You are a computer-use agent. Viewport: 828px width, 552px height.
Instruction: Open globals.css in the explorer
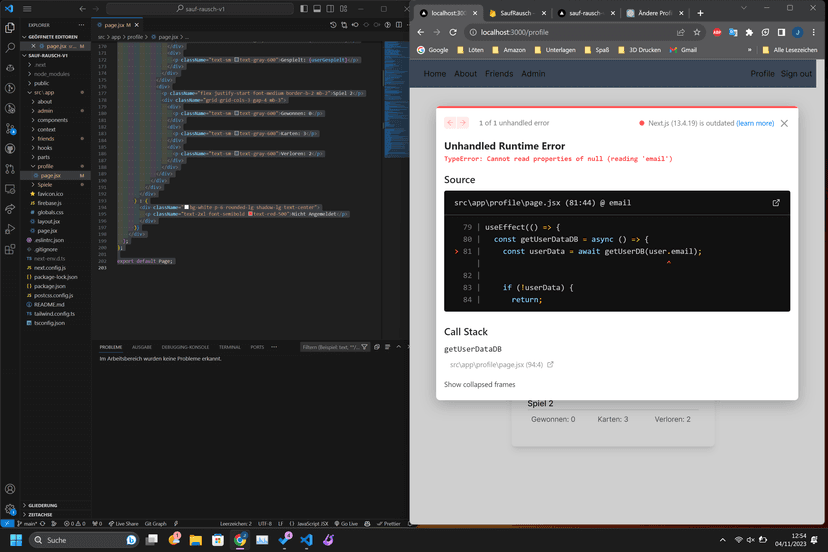click(x=50, y=212)
